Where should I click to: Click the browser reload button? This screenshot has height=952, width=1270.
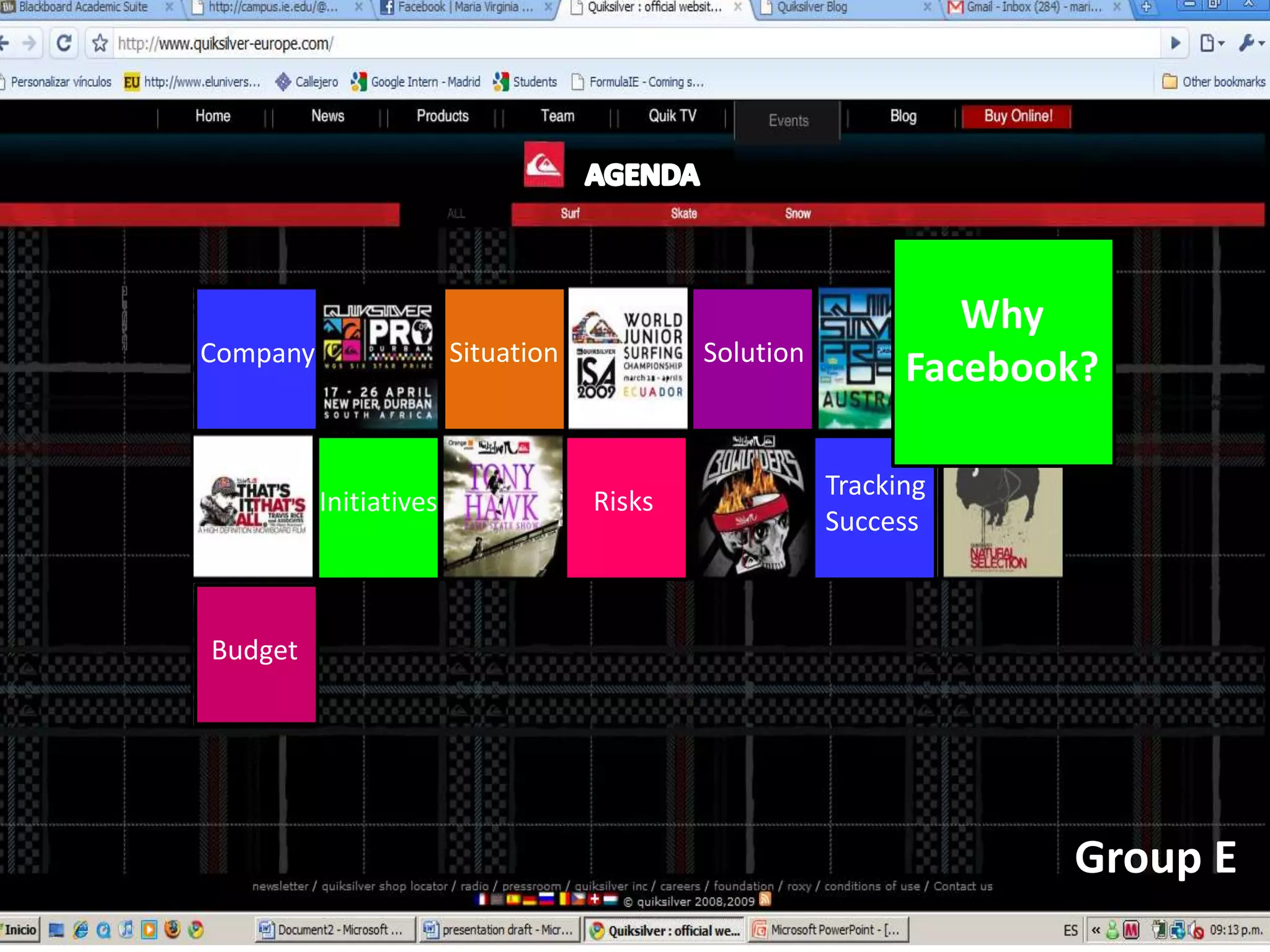(64, 43)
